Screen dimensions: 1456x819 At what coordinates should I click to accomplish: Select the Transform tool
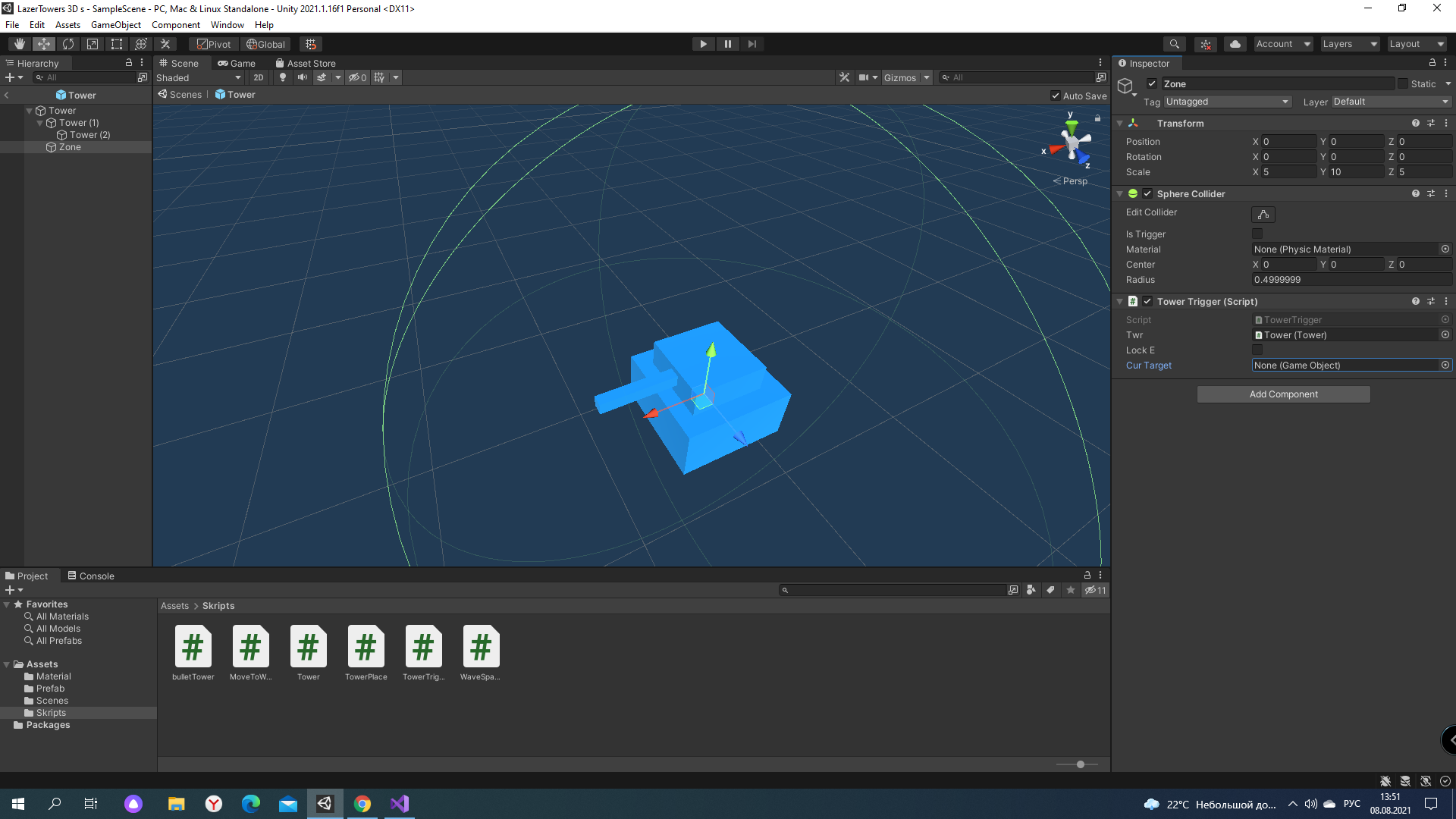pos(141,44)
